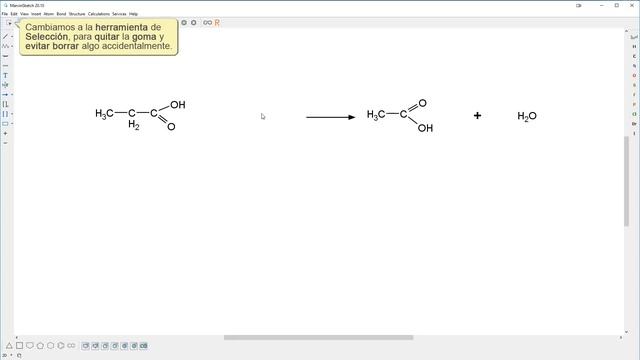Select the Text tool marked T

5,76
